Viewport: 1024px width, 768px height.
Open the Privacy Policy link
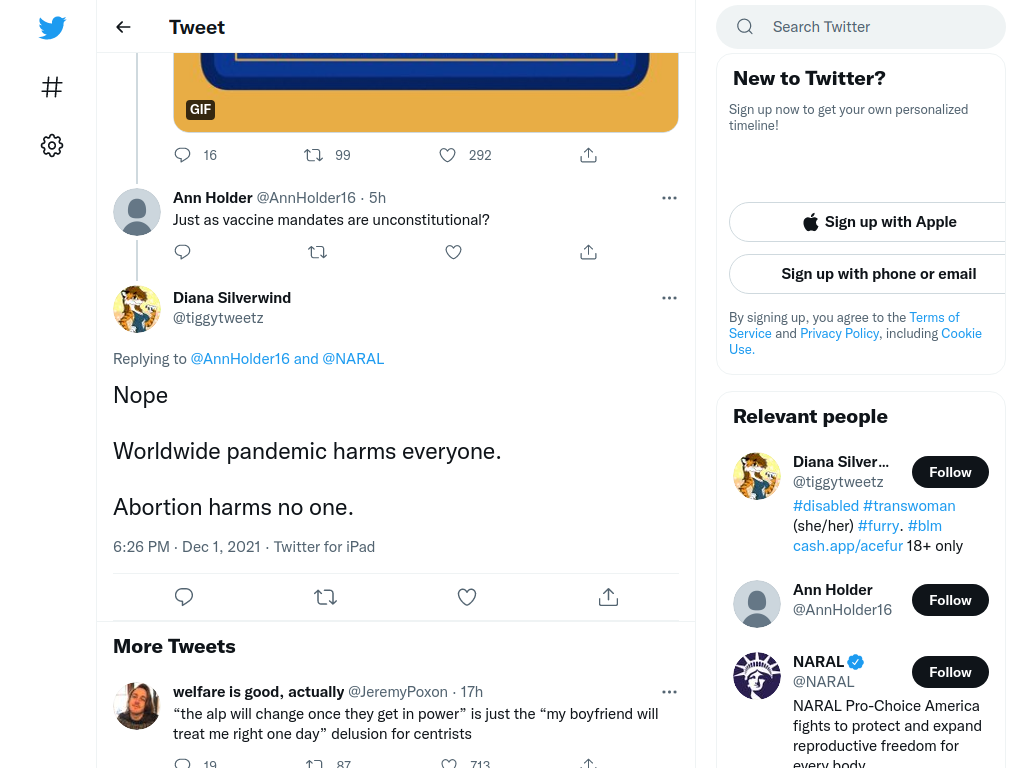pyautogui.click(x=839, y=334)
